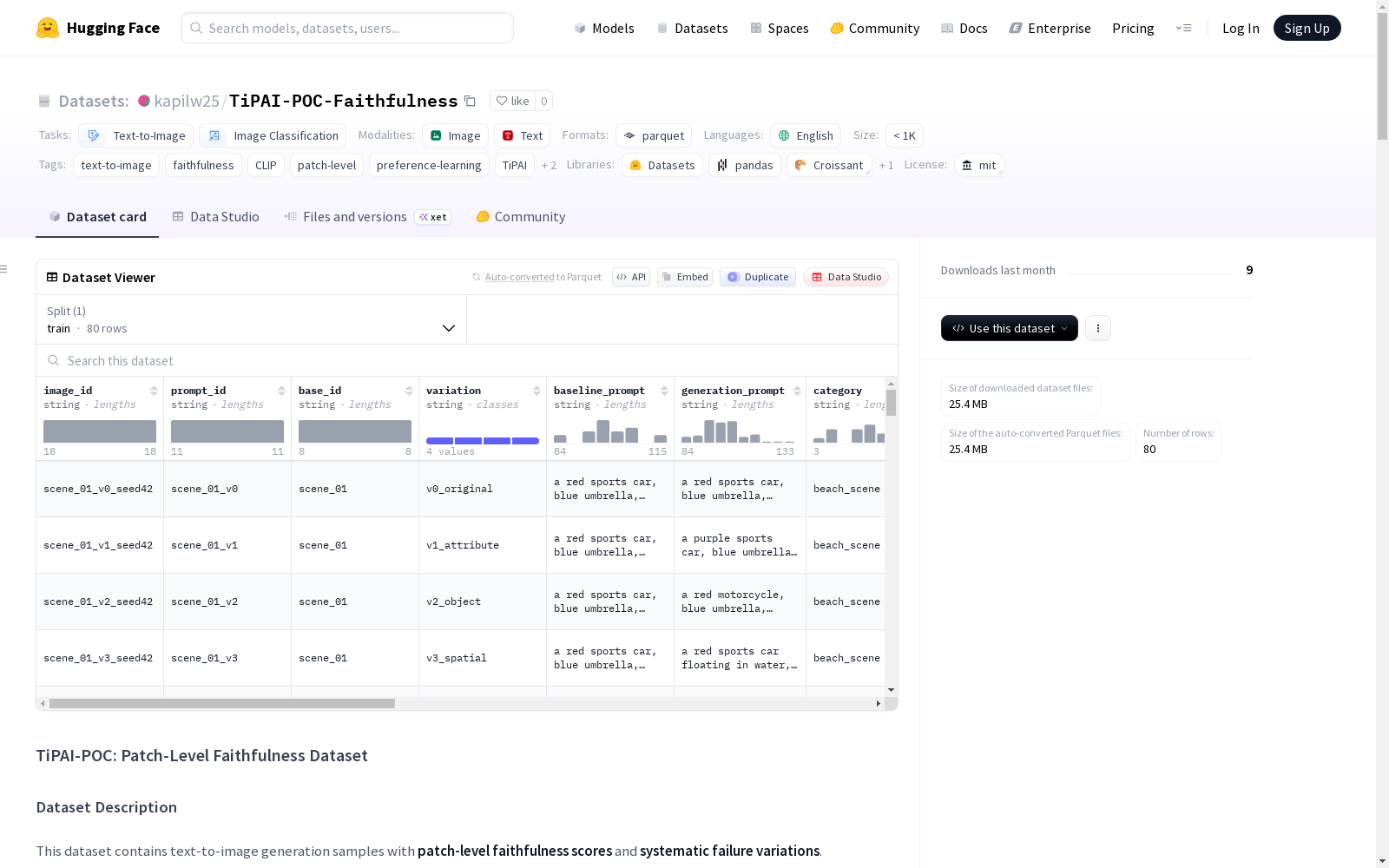Click the Sign Up button
This screenshot has height=868, width=1389.
1307,28
